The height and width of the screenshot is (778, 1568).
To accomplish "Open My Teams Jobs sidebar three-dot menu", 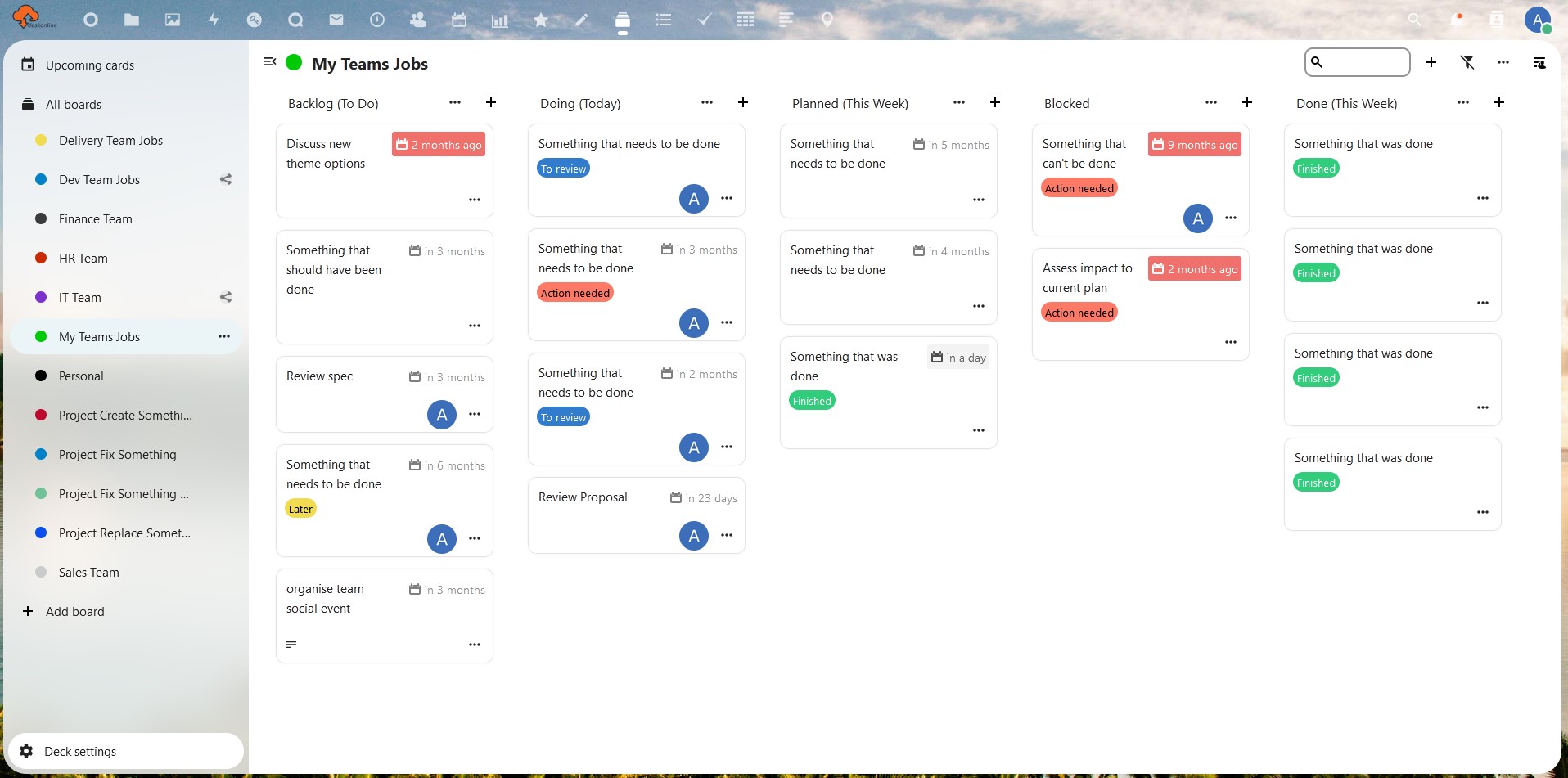I will (x=224, y=336).
